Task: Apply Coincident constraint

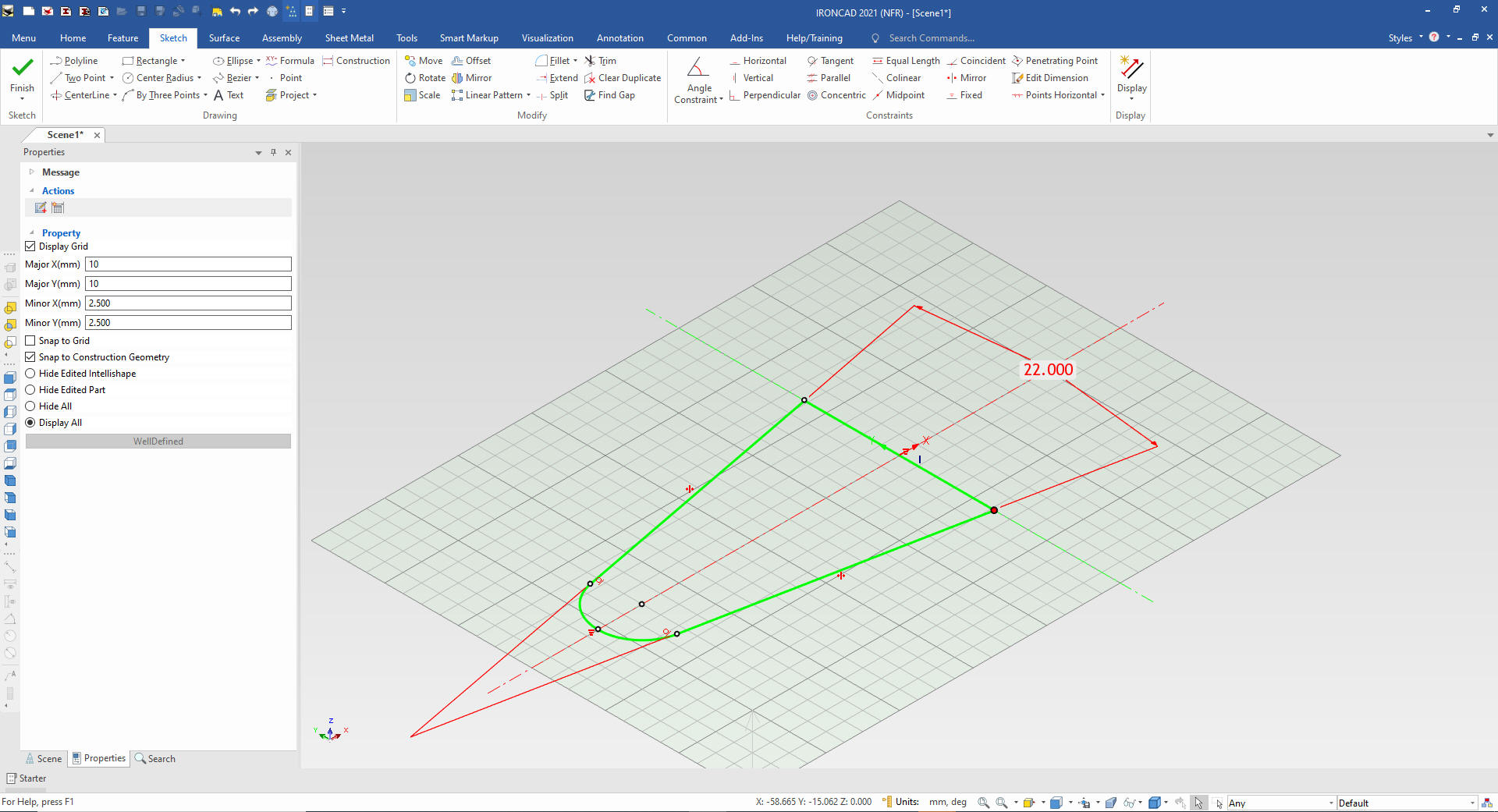Action: [x=975, y=61]
